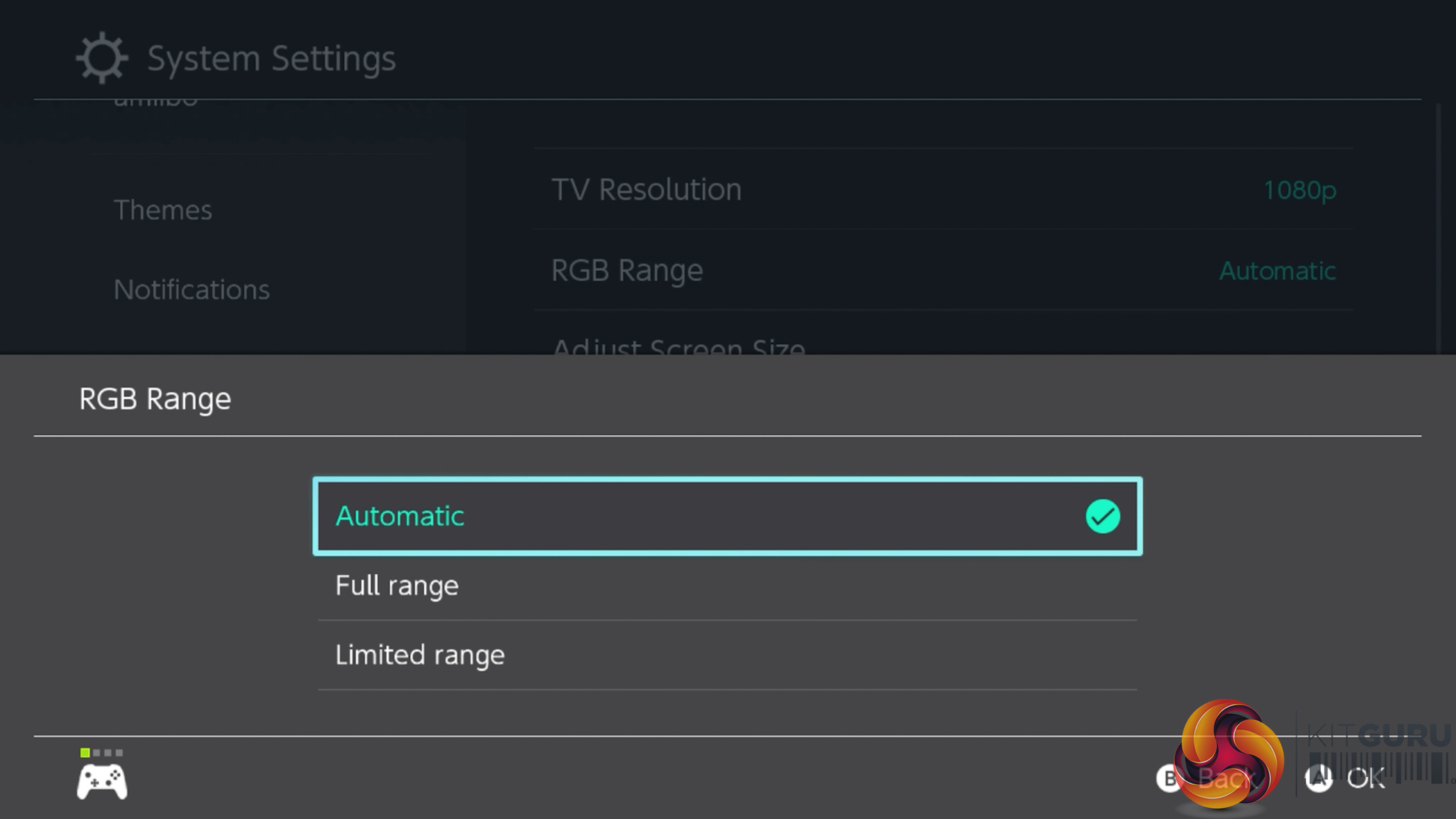Open Adjust Screen Size setting
Screen dimensions: 1456x819
tap(943, 343)
